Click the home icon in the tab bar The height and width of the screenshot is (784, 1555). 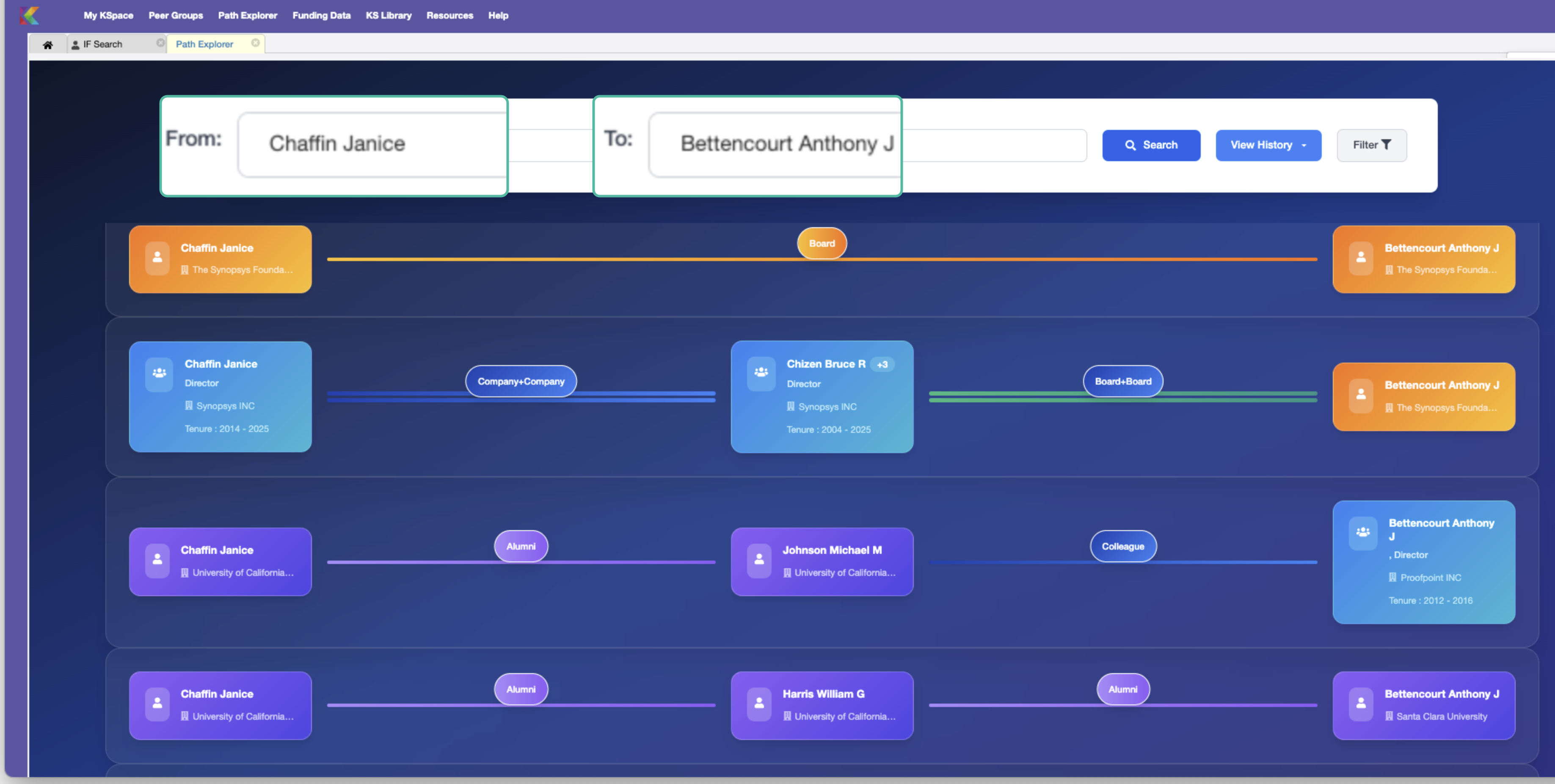click(x=48, y=44)
